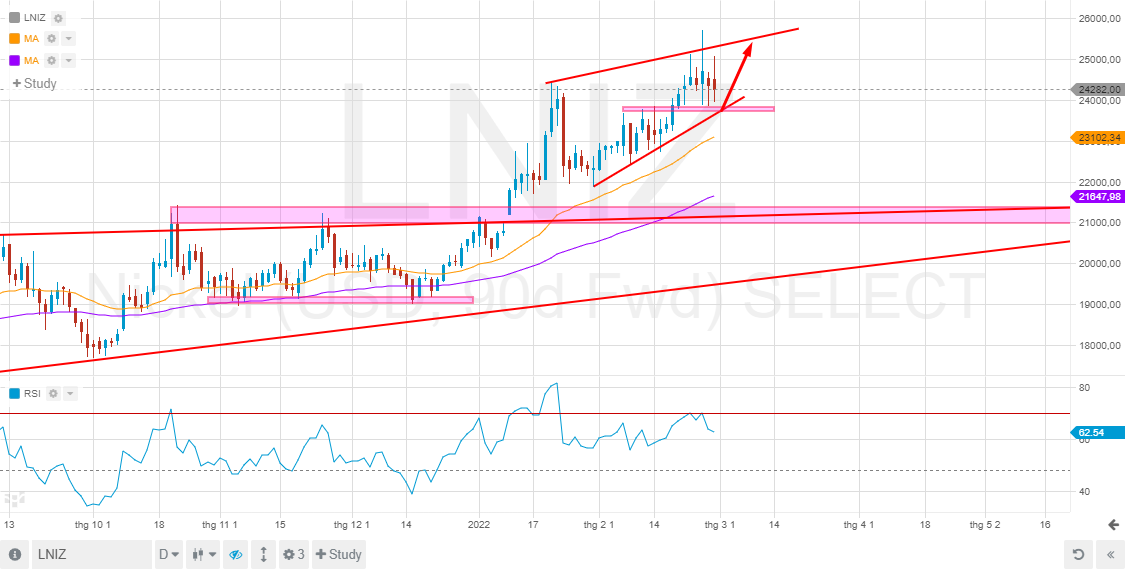This screenshot has width=1126, height=569.
Task: Open the D timeframe dropdown
Action: coord(169,554)
